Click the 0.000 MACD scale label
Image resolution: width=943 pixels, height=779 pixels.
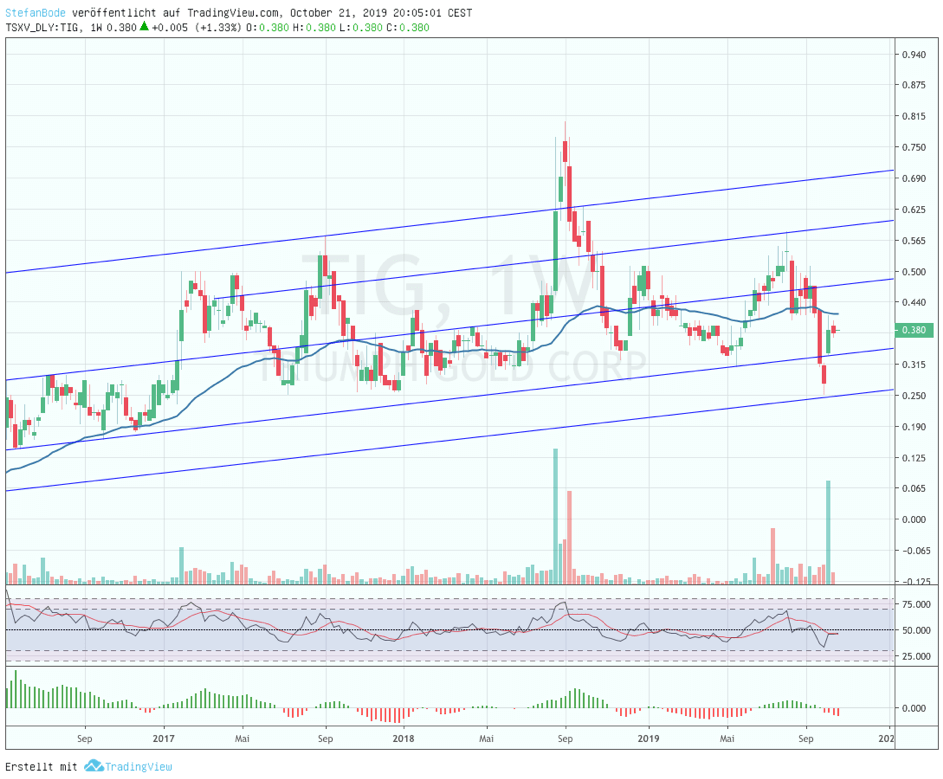pyautogui.click(x=915, y=708)
